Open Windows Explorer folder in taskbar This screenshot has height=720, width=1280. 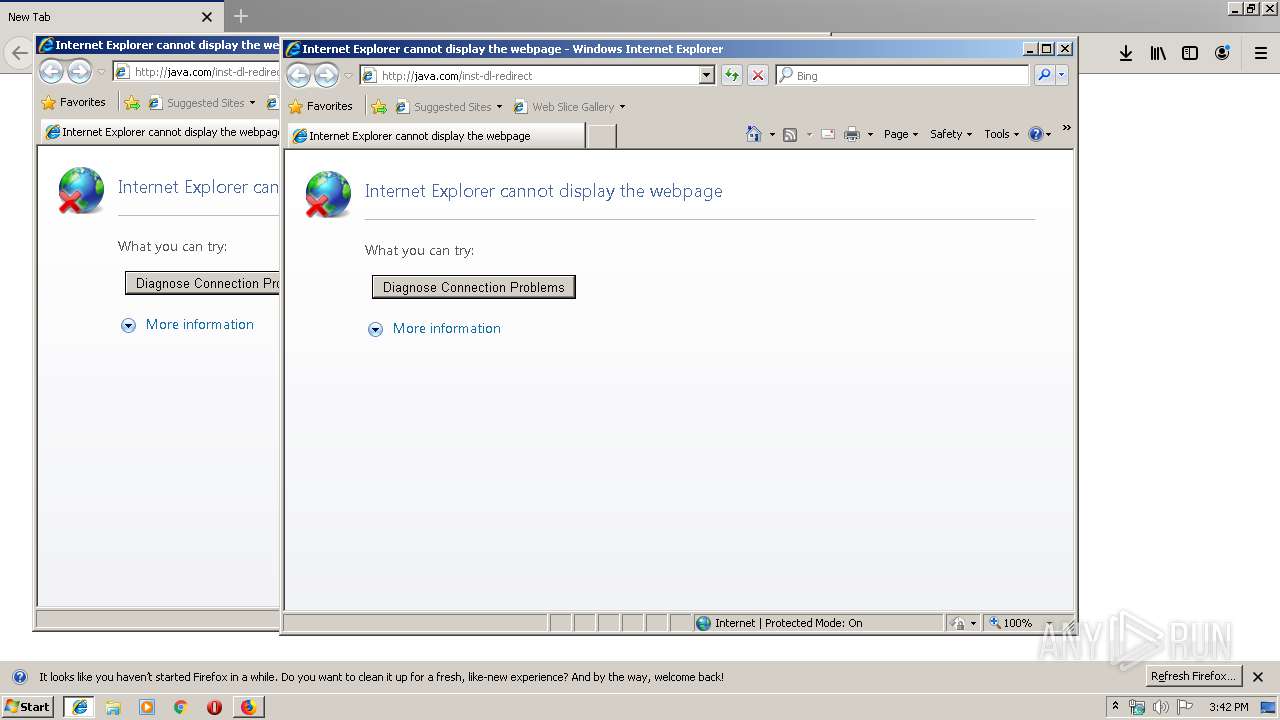point(113,706)
